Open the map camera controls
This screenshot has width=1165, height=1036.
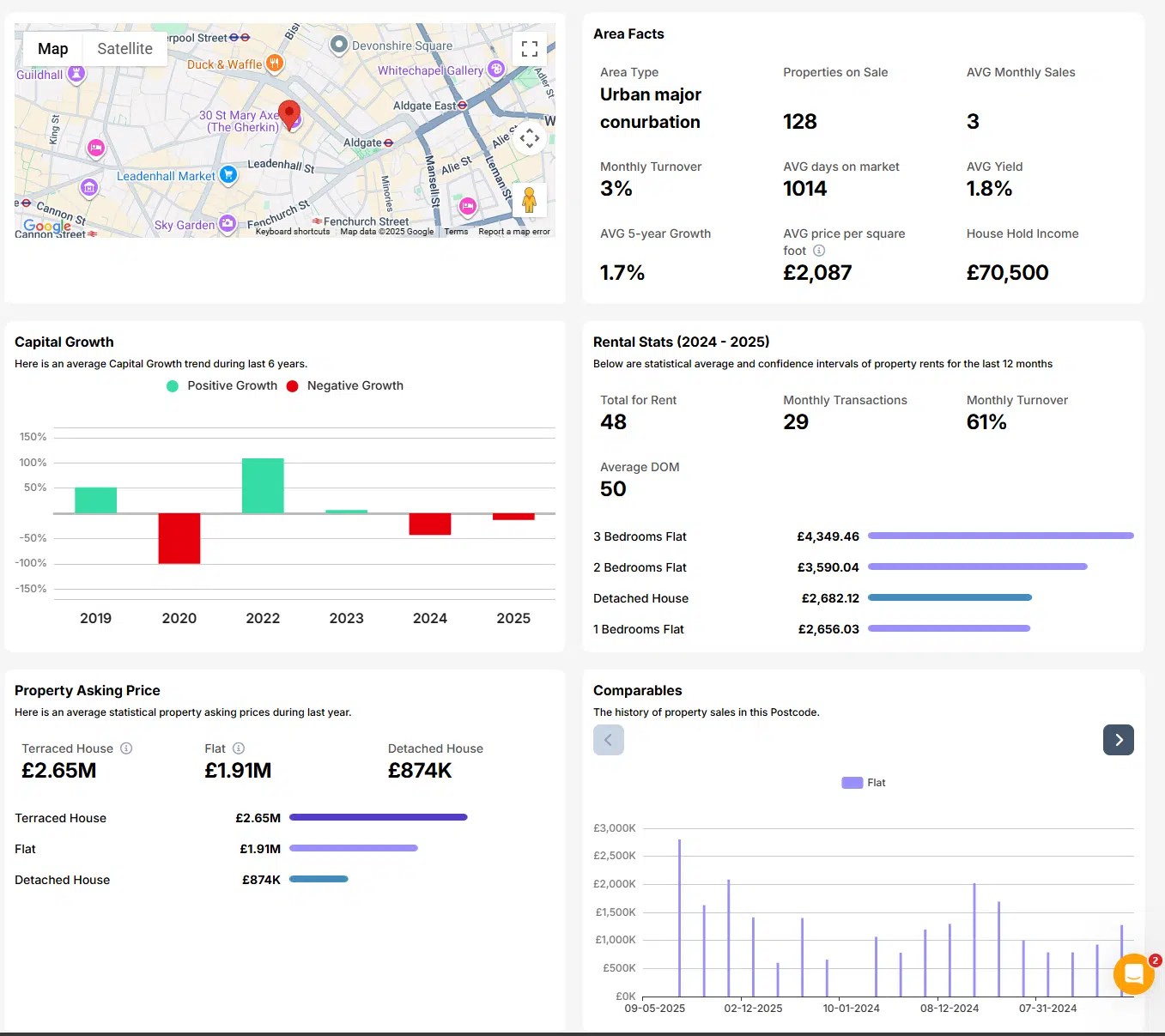coord(530,137)
